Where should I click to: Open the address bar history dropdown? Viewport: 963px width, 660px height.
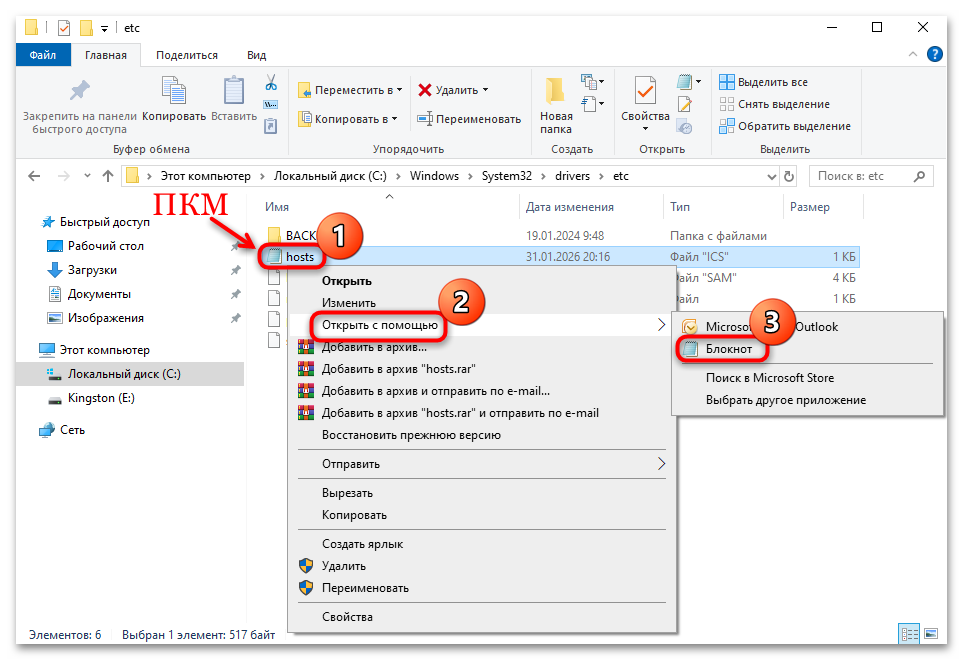coord(771,177)
